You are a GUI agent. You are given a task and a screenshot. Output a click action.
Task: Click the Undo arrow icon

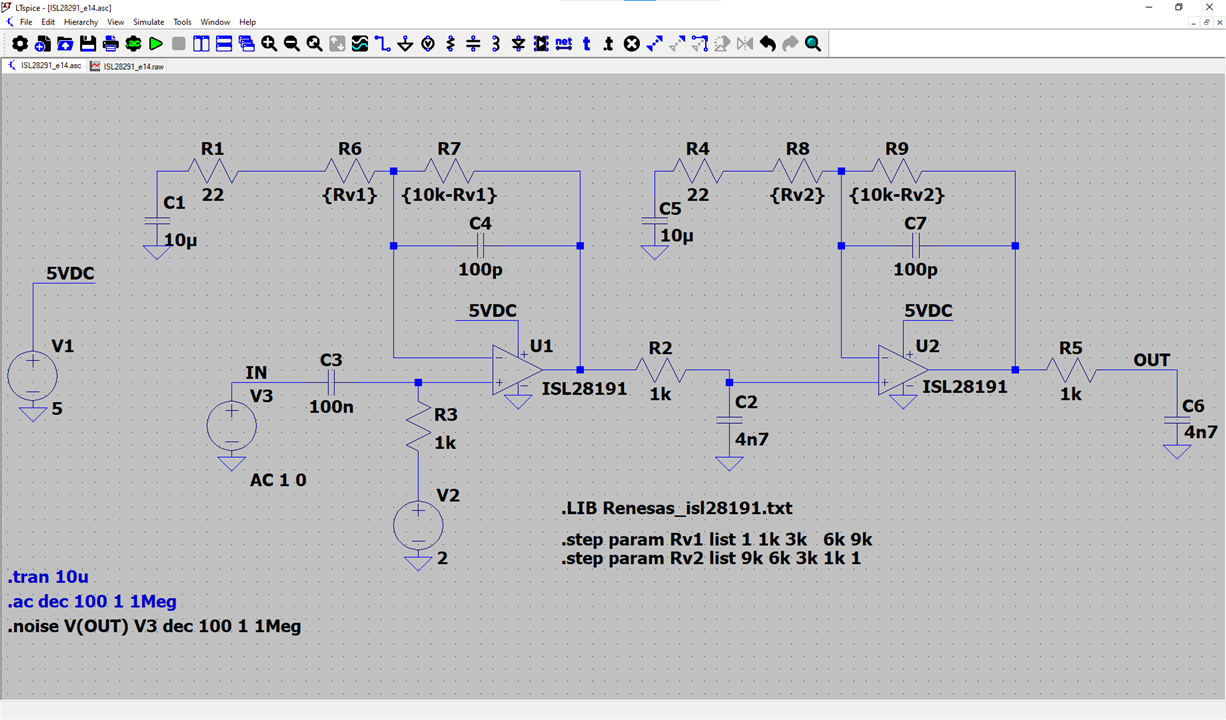pos(767,44)
